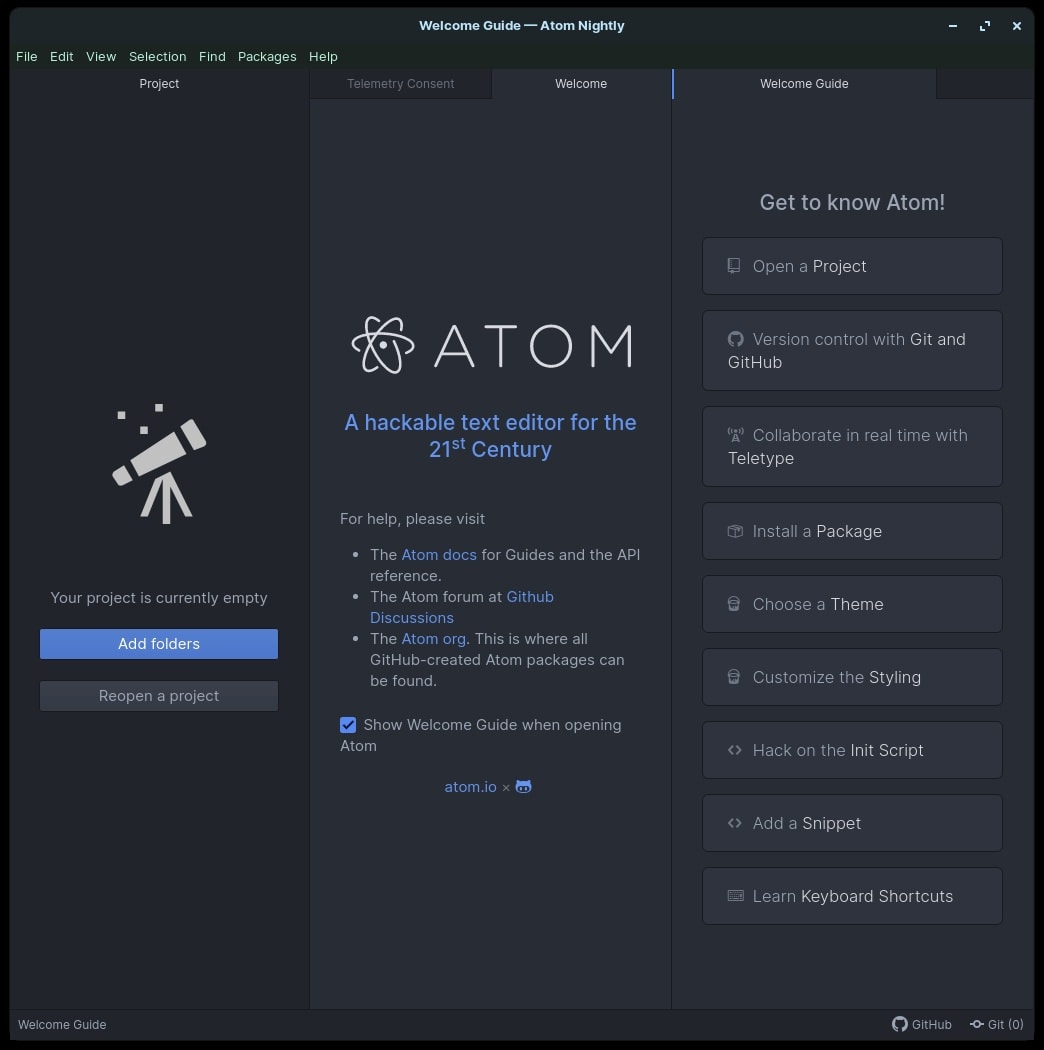Click the code brackets icon in Hack on Init Script
This screenshot has width=1044, height=1050.
735,750
